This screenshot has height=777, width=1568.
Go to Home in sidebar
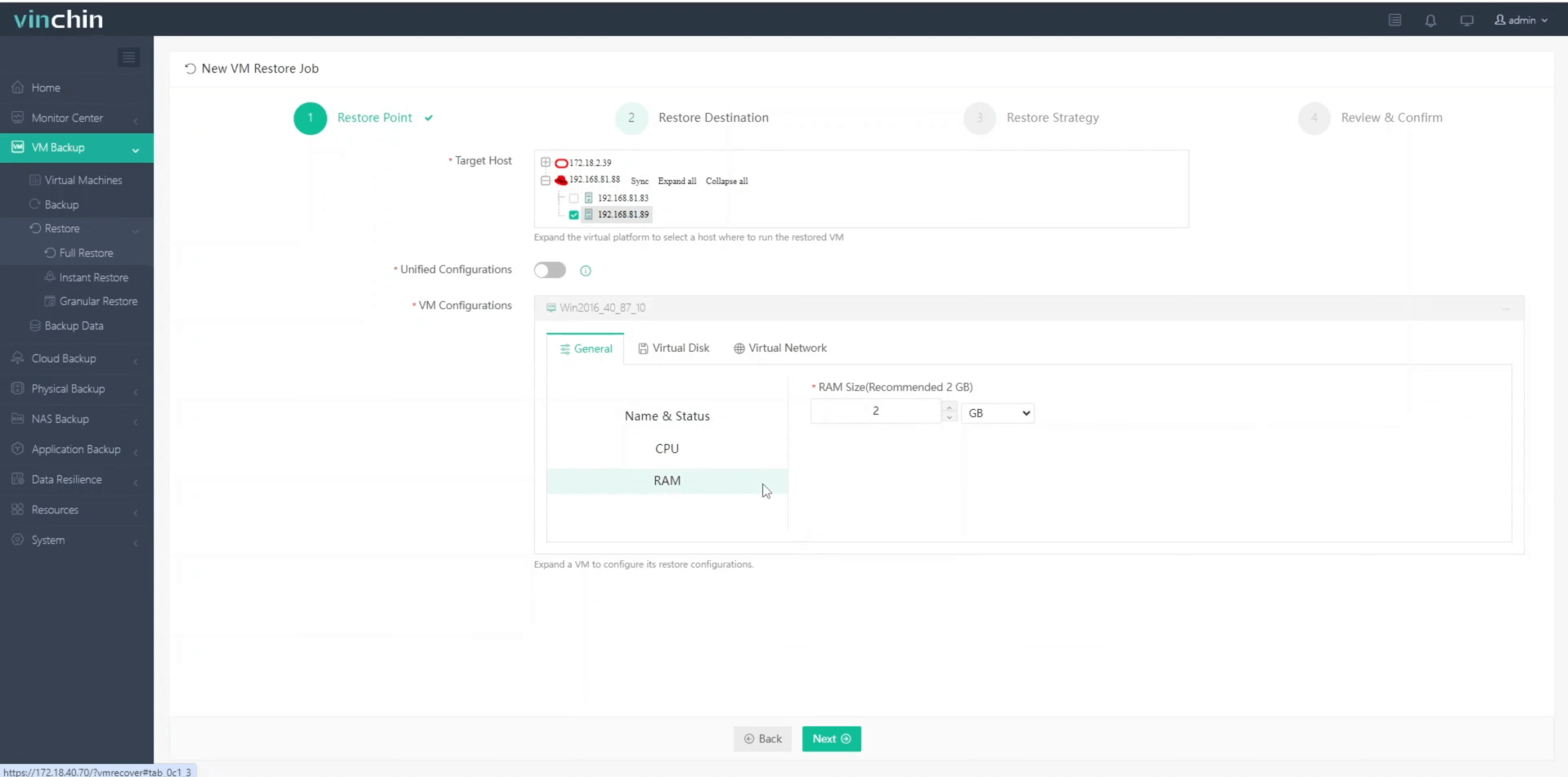pos(46,88)
